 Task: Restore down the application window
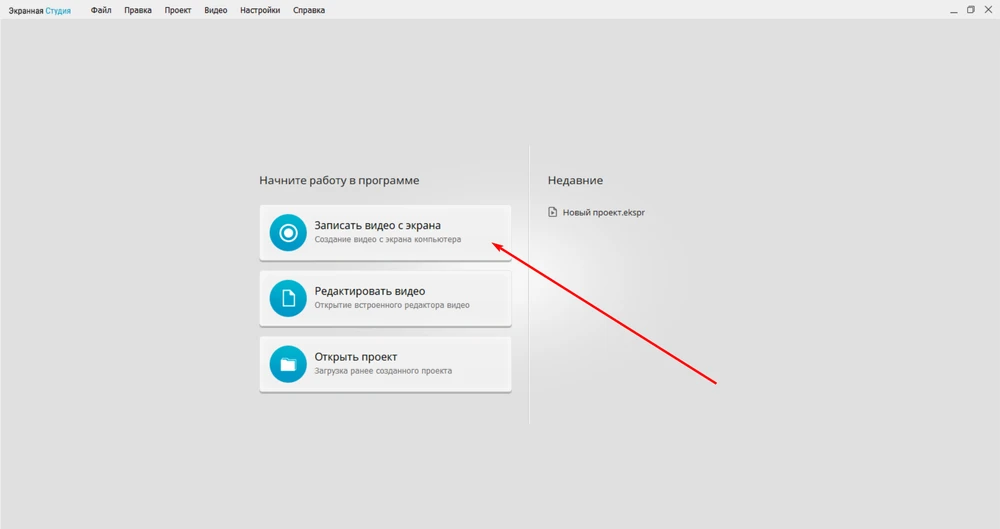[970, 10]
